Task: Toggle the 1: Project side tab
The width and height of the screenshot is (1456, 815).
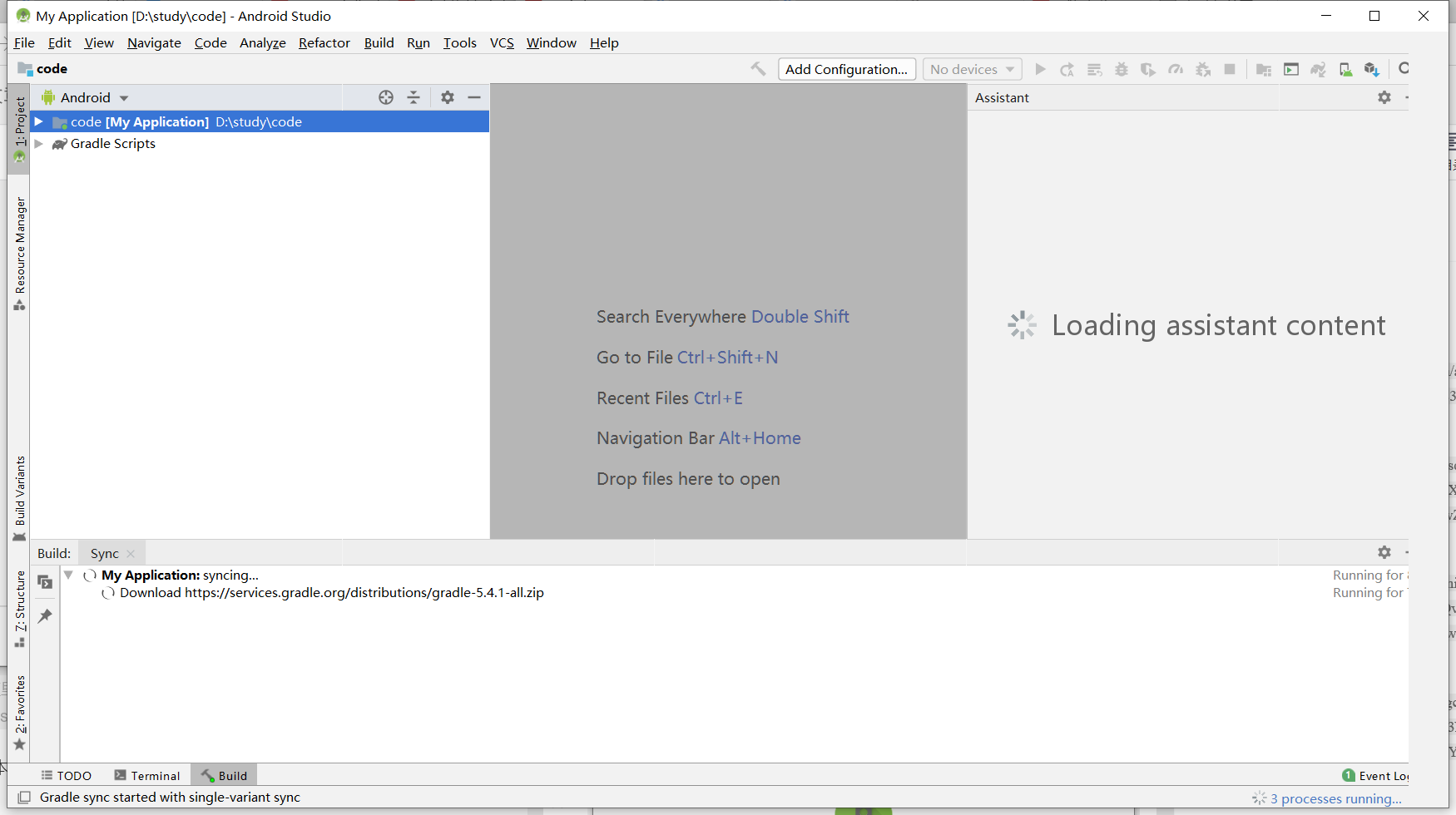Action: (20, 129)
